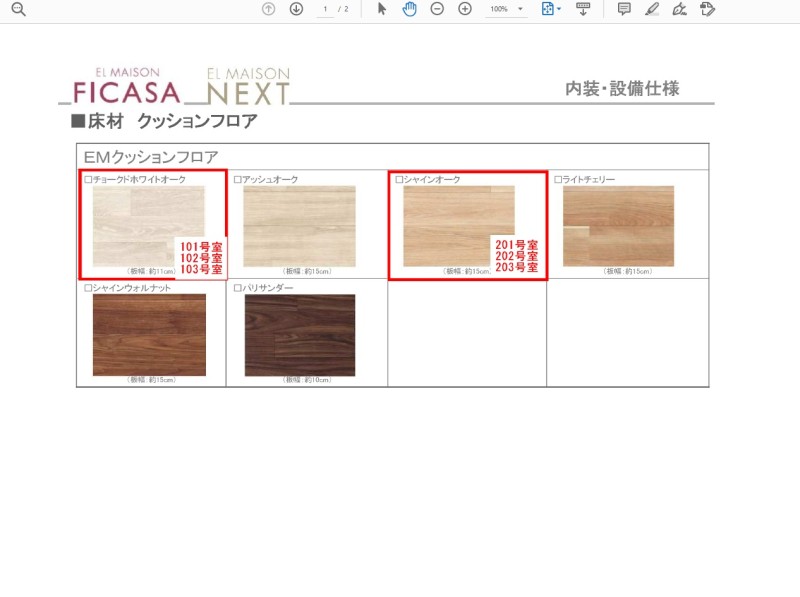The height and width of the screenshot is (597, 800).
Task: Click the ライトチェリー floor sample image
Action: point(618,226)
